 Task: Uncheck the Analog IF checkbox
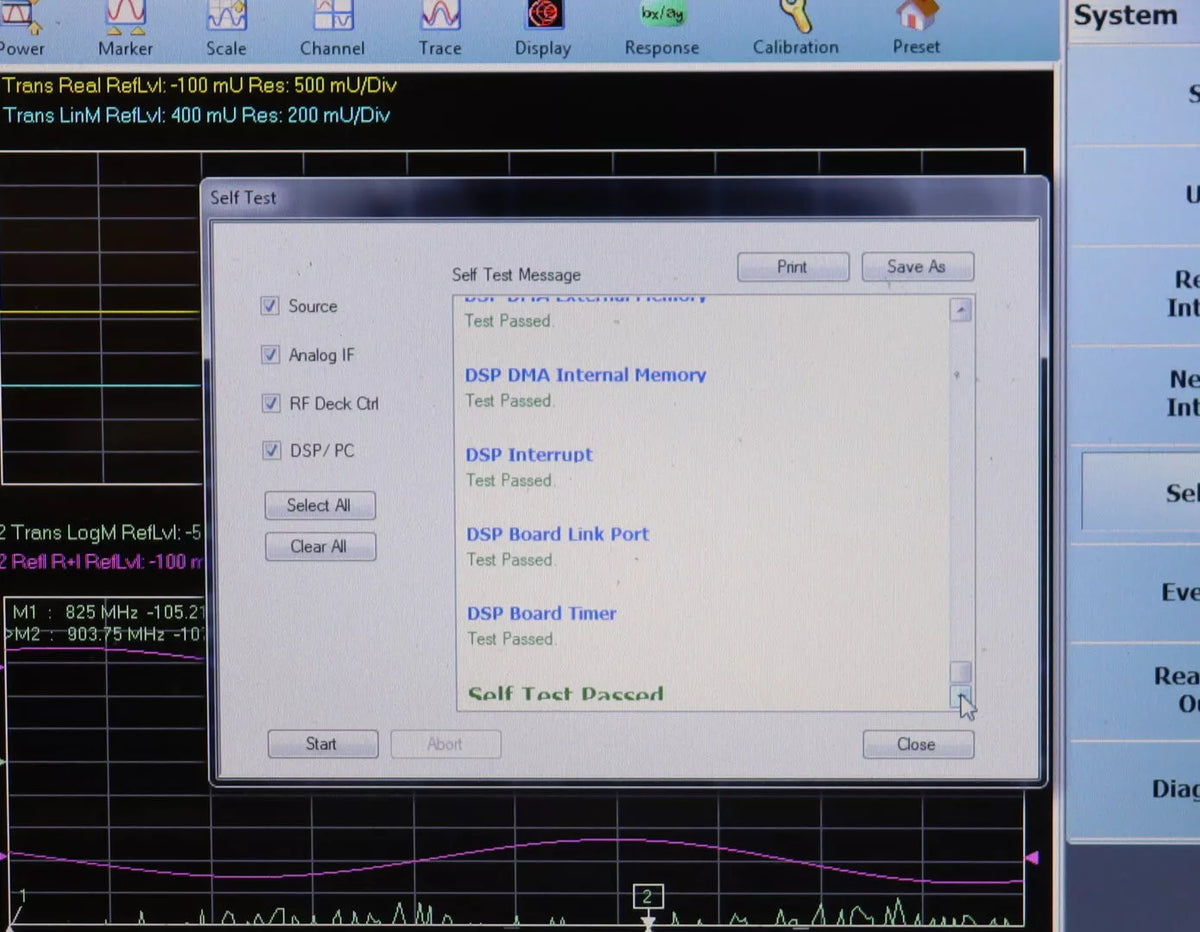[x=270, y=354]
